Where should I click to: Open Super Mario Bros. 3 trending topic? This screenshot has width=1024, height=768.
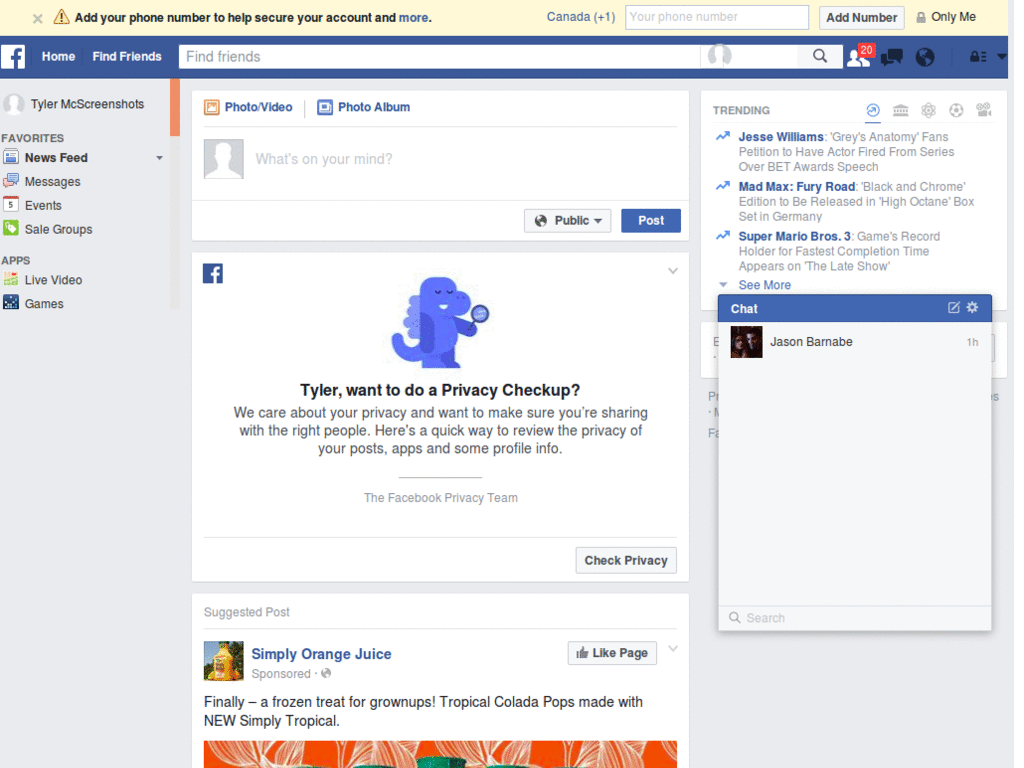[x=794, y=236]
